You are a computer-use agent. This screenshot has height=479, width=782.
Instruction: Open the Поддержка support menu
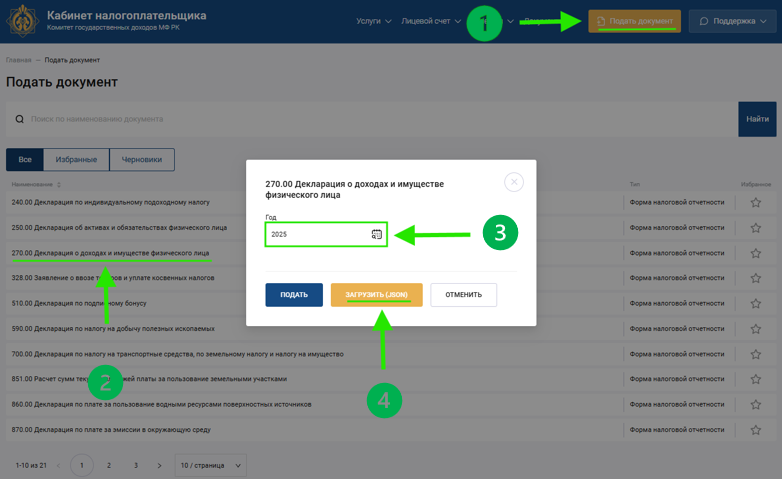click(x=732, y=21)
